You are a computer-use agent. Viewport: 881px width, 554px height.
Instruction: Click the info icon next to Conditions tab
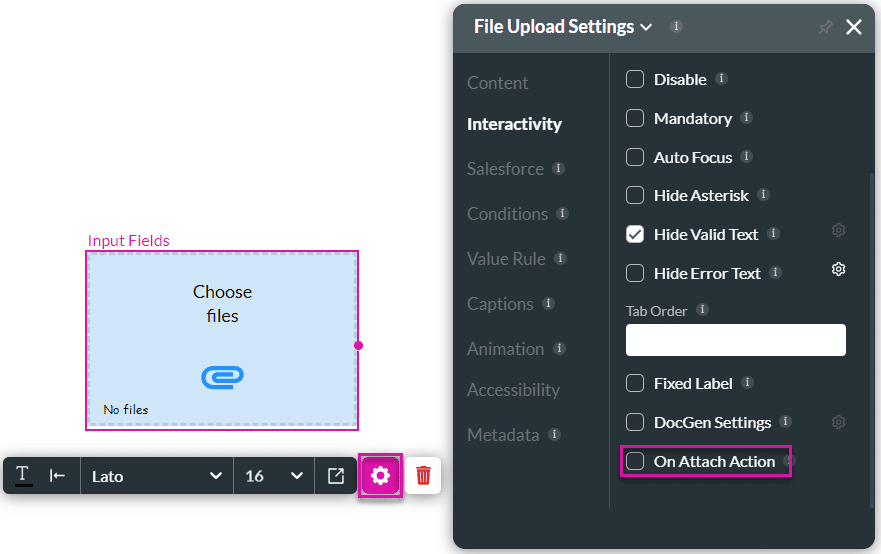[562, 213]
